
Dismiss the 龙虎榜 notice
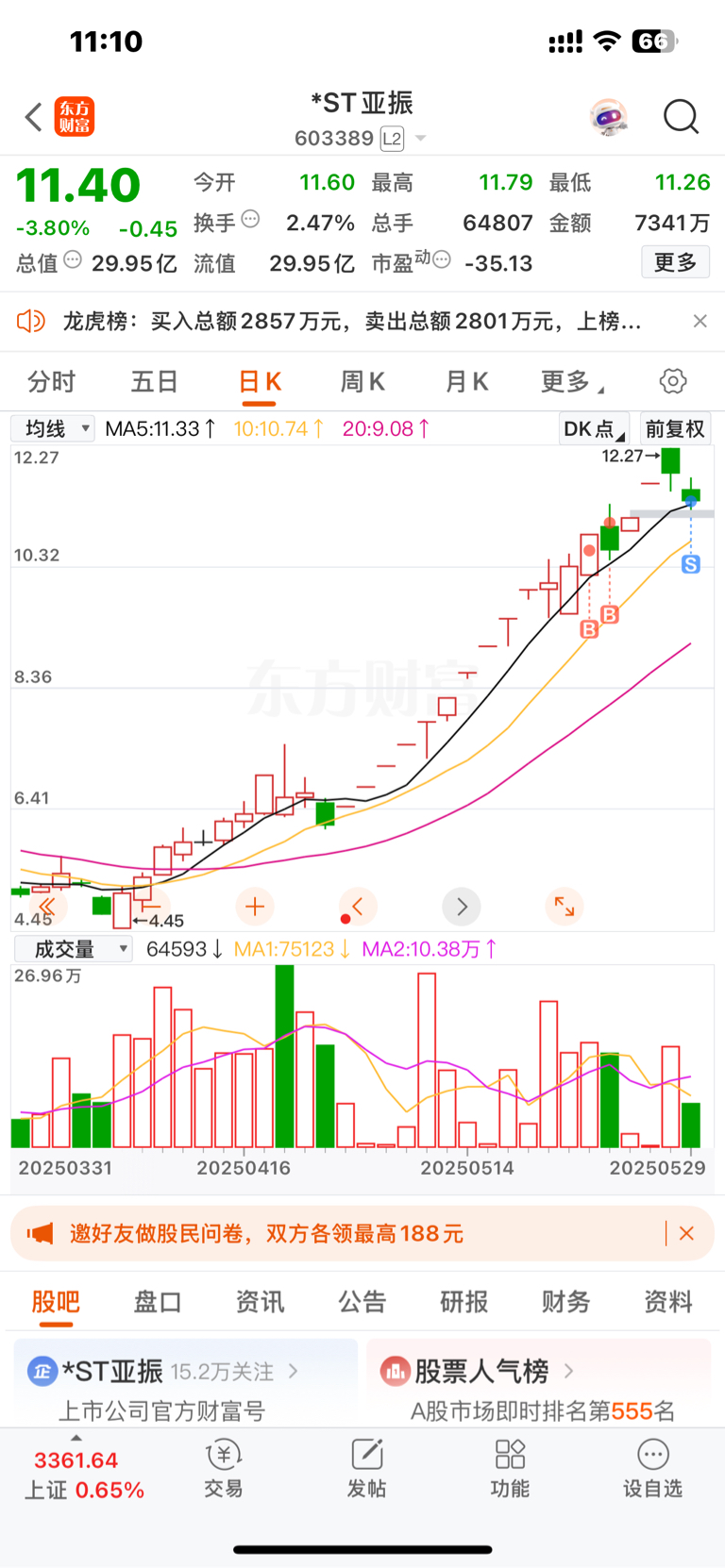pos(700,322)
